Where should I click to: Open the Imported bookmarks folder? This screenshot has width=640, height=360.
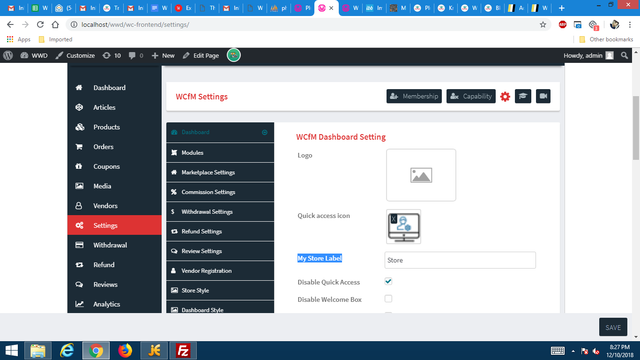[56, 40]
